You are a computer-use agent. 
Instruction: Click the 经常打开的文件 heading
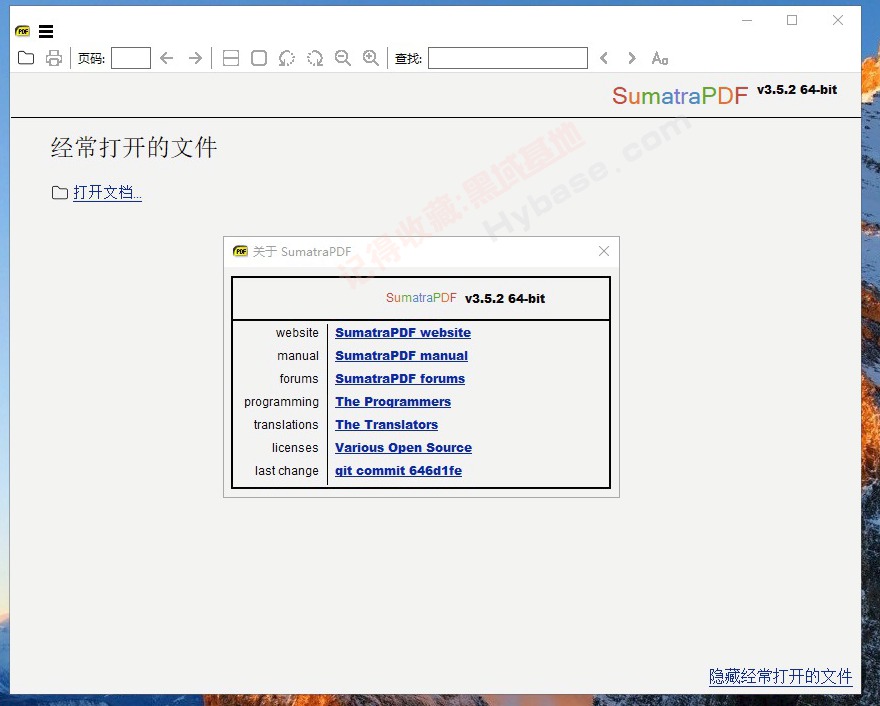(134, 148)
